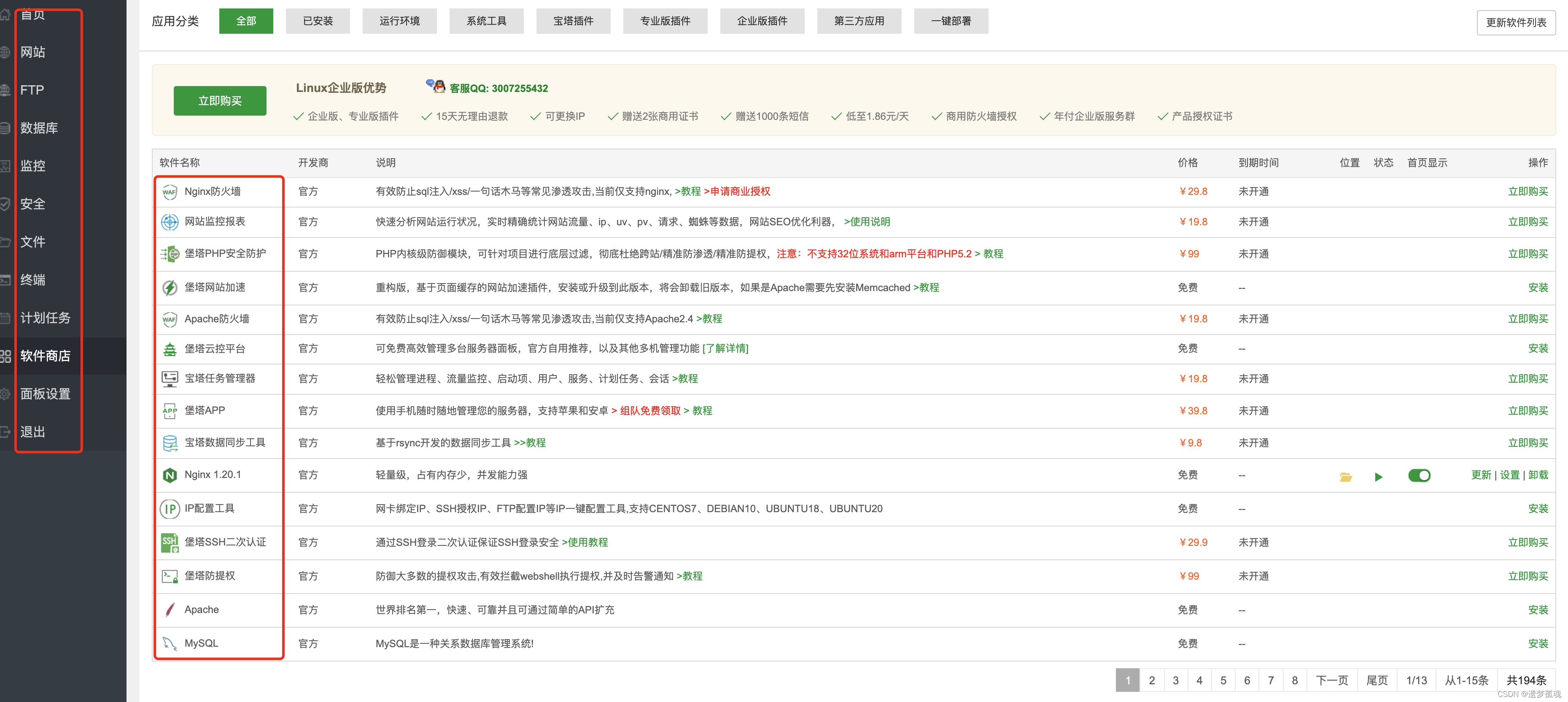Click the 堡塔网站加速 lightning icon
Image resolution: width=1568 pixels, height=702 pixels.
point(170,287)
